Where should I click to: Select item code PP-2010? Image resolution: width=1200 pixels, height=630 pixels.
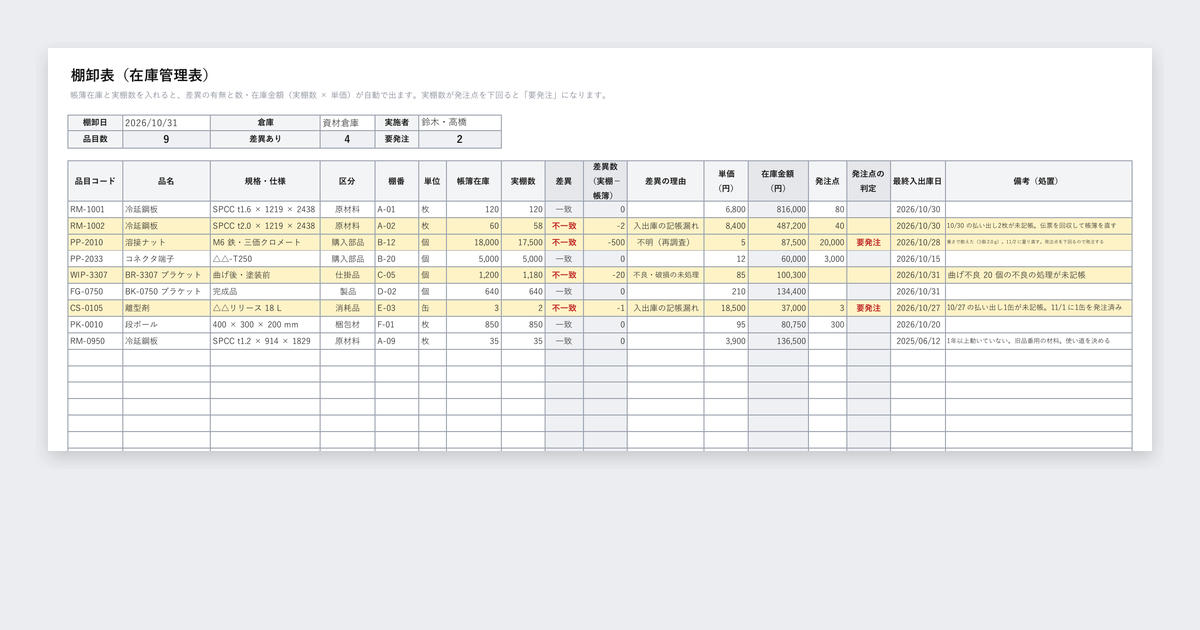point(95,242)
